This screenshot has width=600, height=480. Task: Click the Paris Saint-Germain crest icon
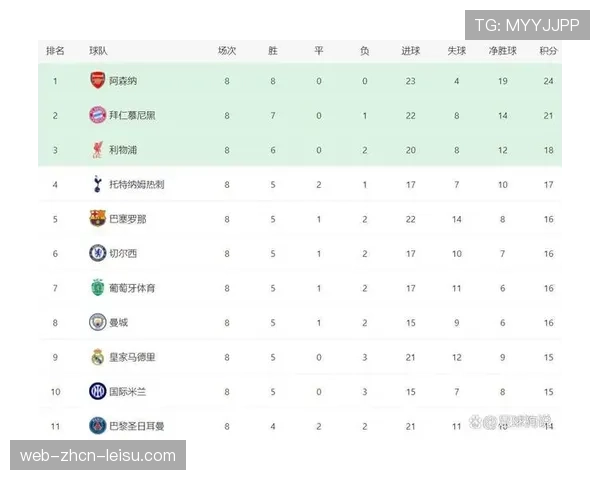97,426
